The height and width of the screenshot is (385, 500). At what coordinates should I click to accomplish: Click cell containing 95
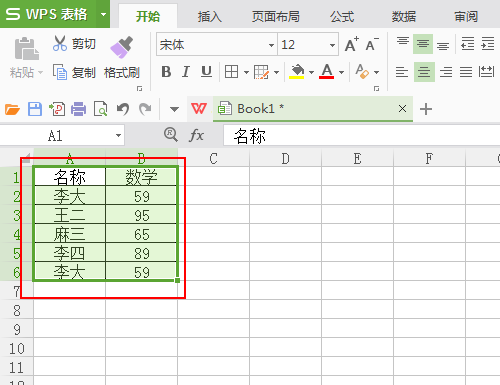tap(141, 215)
